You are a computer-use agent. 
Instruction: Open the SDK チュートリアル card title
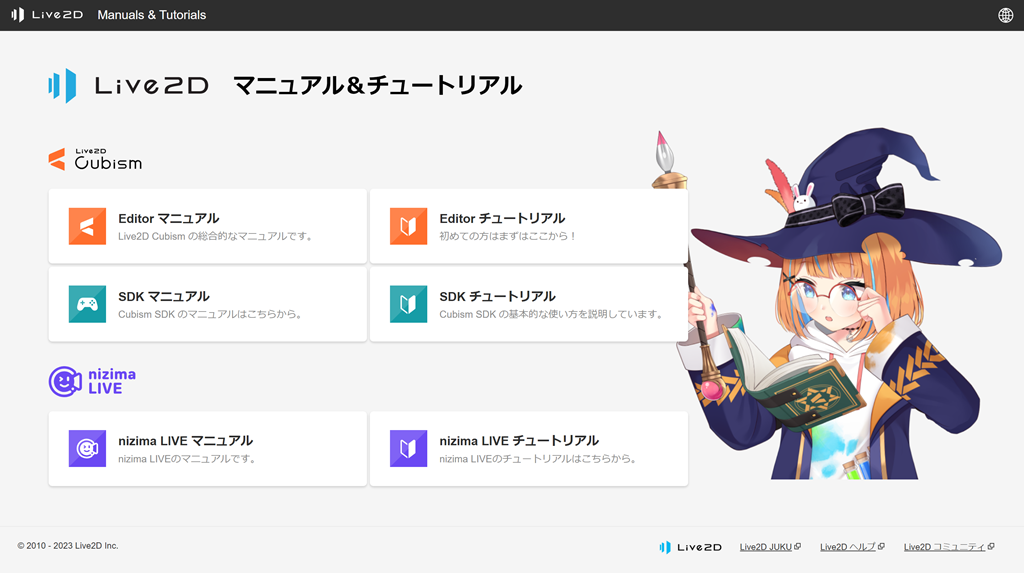tap(497, 296)
